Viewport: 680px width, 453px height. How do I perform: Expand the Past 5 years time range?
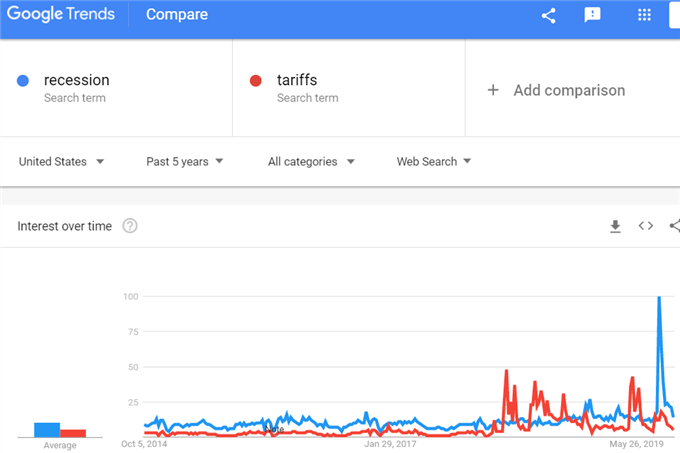click(184, 162)
